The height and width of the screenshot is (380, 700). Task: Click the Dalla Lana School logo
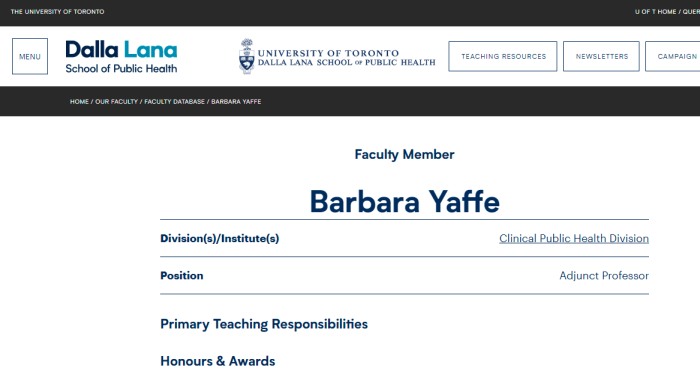(x=121, y=57)
